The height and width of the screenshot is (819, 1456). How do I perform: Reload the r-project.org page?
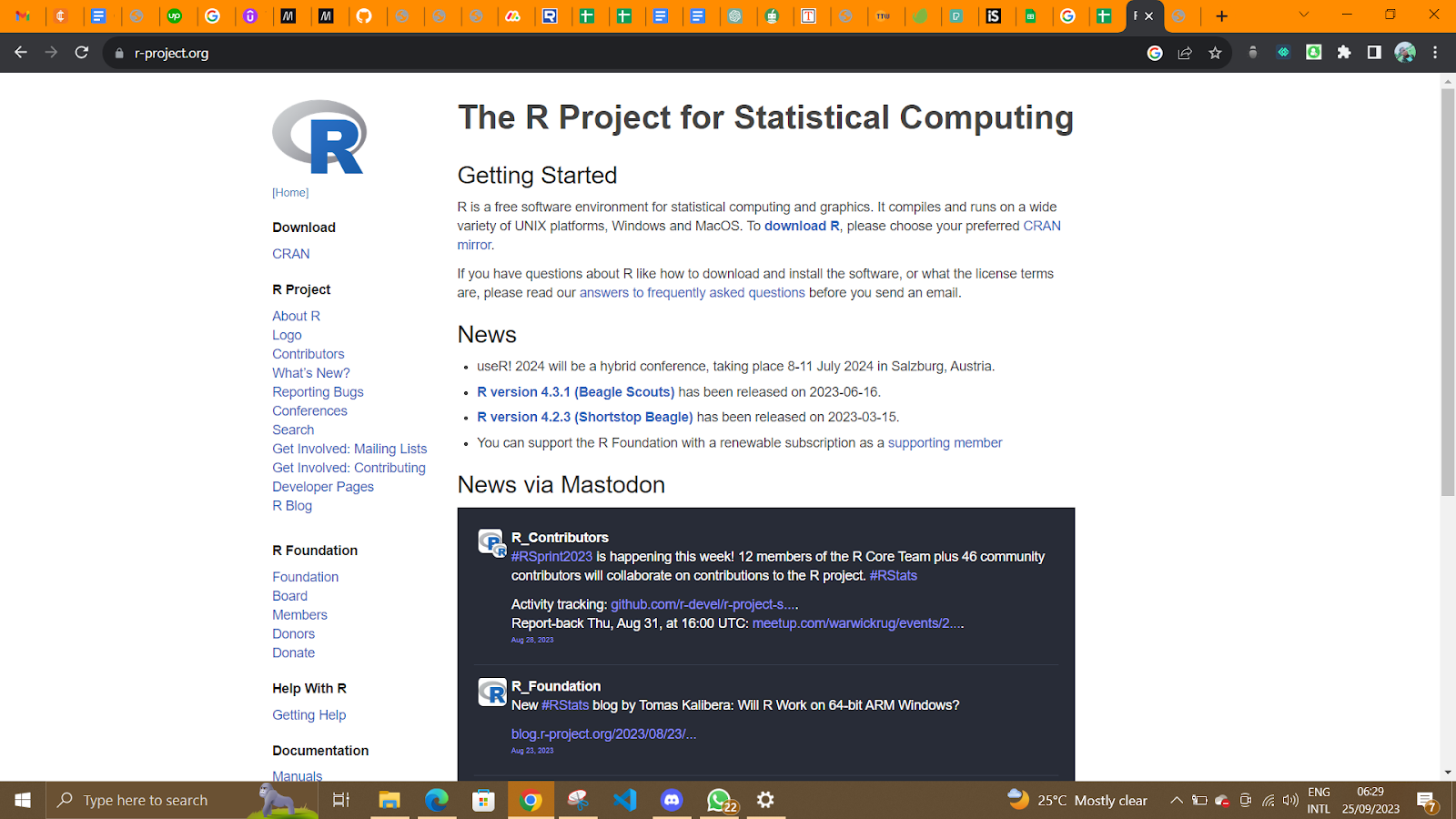(x=82, y=53)
